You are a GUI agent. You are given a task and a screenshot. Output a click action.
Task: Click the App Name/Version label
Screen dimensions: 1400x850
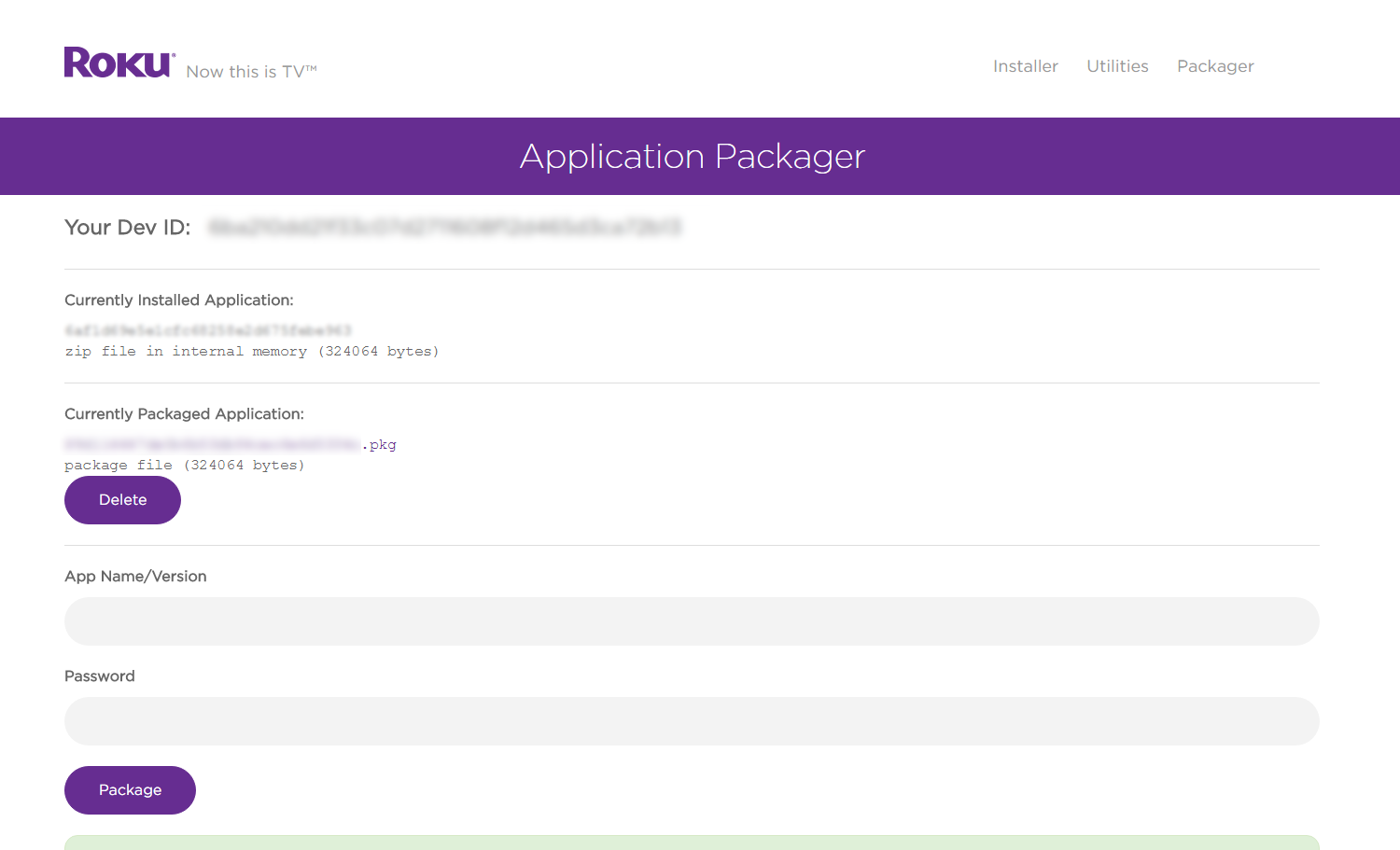(x=135, y=577)
